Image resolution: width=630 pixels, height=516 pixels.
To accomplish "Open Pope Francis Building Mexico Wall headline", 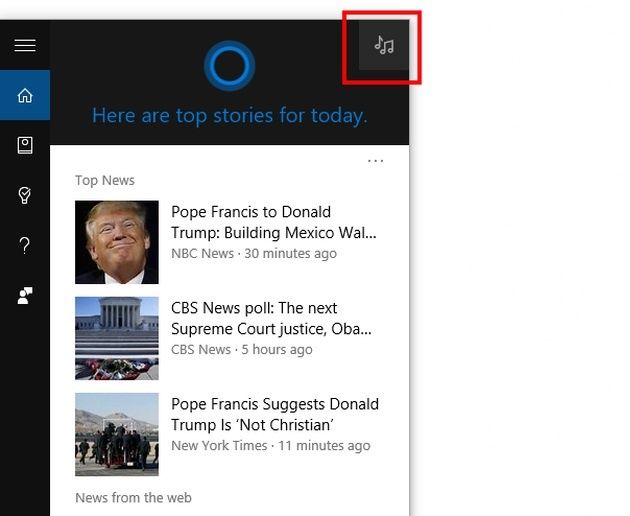I will tap(274, 222).
